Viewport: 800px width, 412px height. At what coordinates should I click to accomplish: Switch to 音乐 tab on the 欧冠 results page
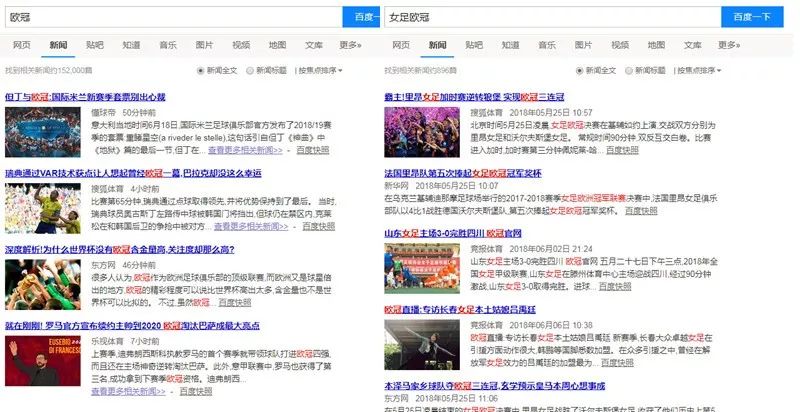(x=168, y=45)
